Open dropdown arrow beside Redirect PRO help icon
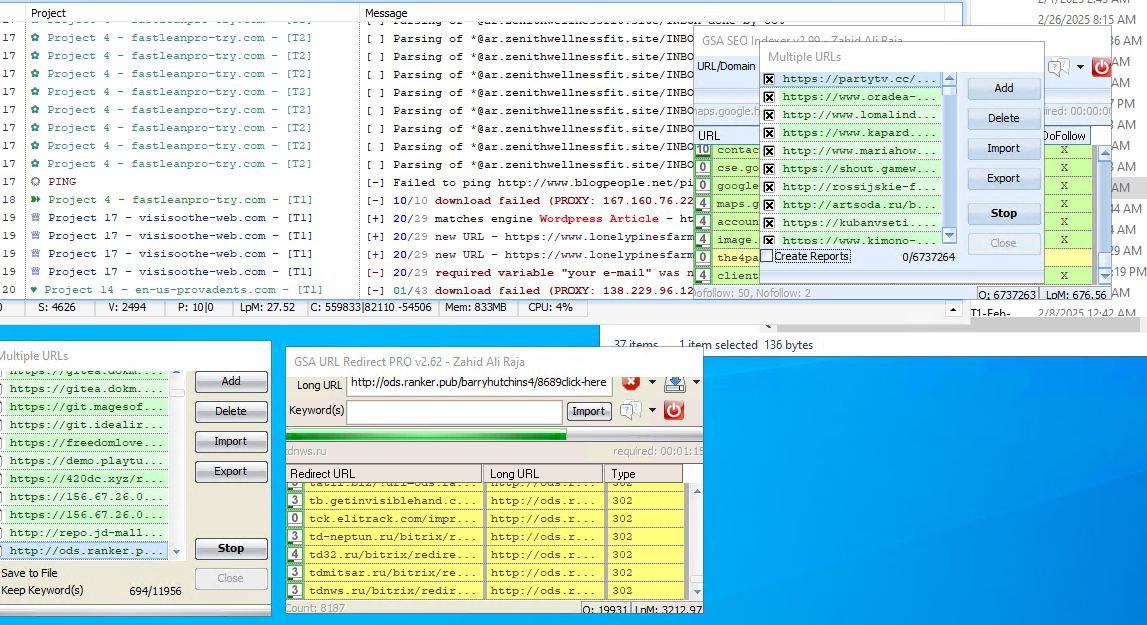 [x=653, y=410]
